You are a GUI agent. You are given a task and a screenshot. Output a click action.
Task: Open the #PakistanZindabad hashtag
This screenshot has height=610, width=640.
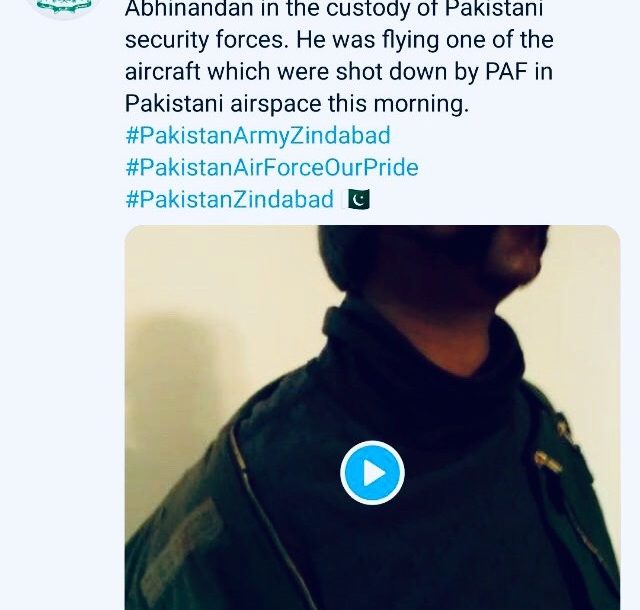point(230,199)
